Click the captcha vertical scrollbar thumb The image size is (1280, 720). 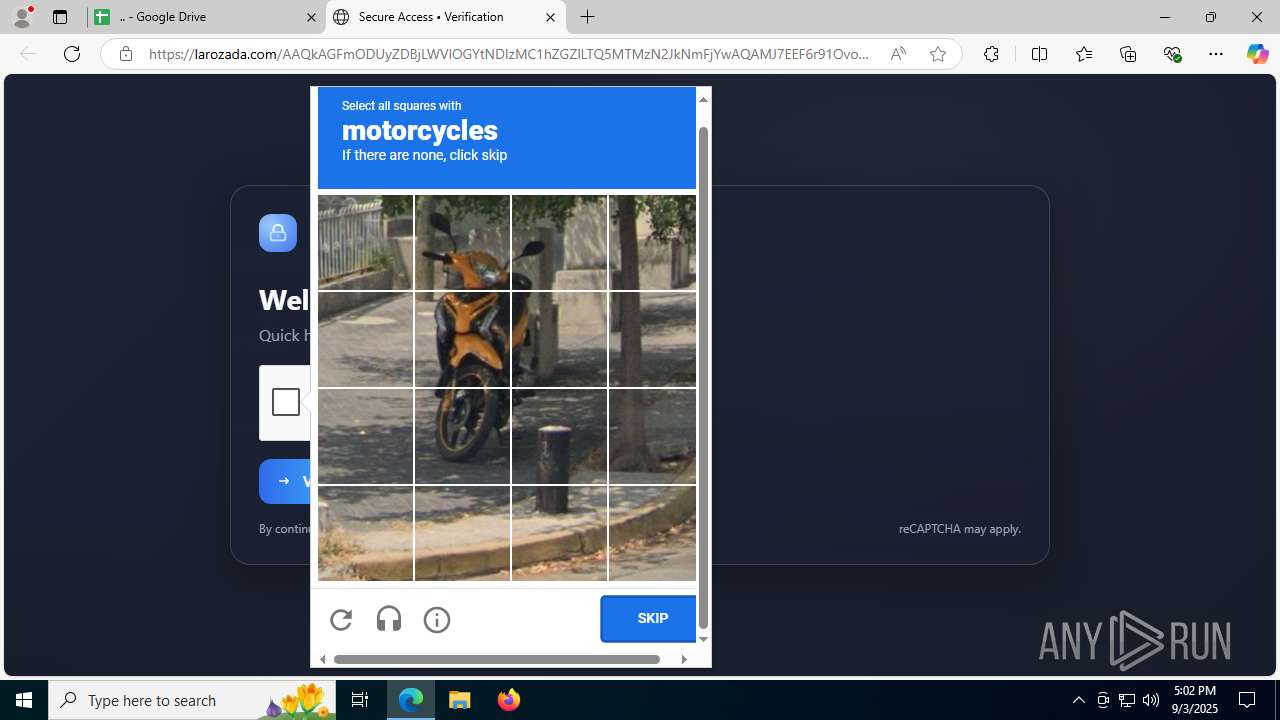click(x=703, y=378)
